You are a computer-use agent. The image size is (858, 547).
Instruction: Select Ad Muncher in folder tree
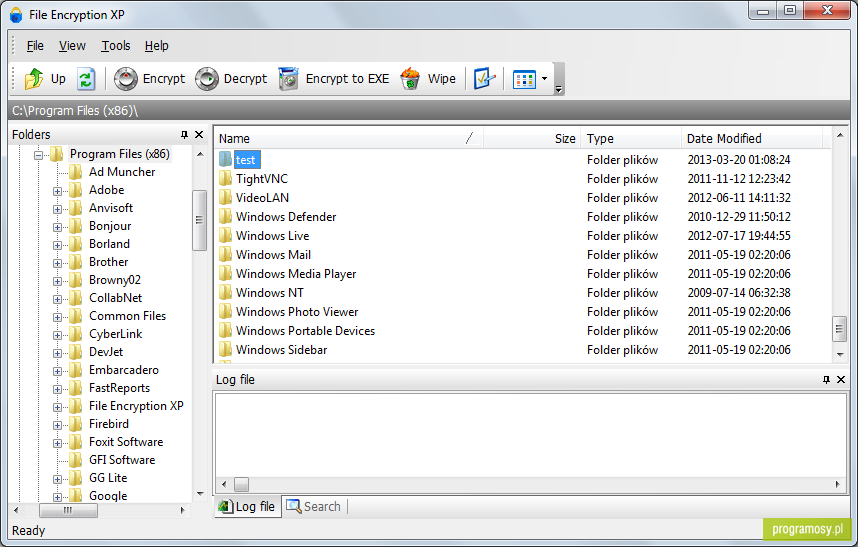click(122, 172)
